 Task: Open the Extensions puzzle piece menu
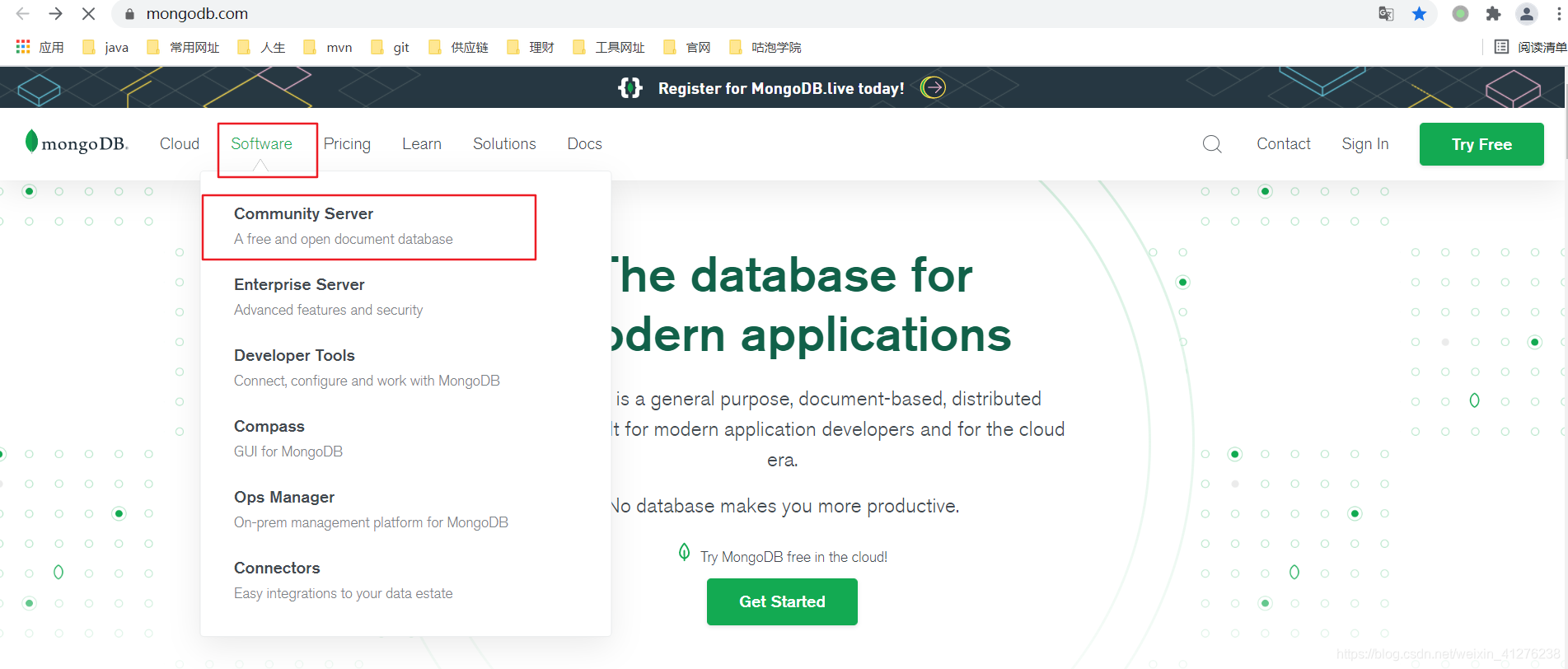pyautogui.click(x=1493, y=13)
